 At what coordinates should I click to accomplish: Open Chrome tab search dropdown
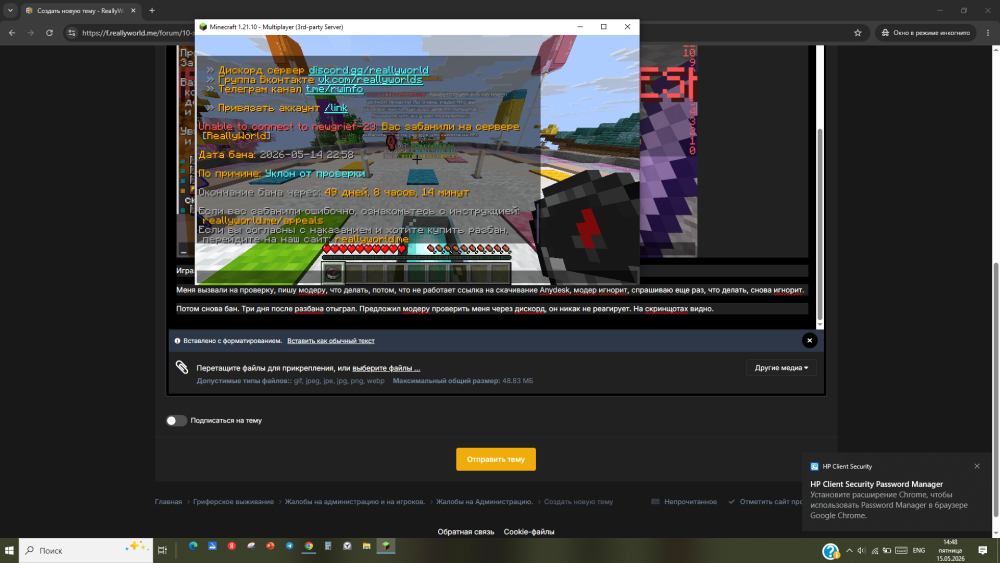click(x=10, y=11)
